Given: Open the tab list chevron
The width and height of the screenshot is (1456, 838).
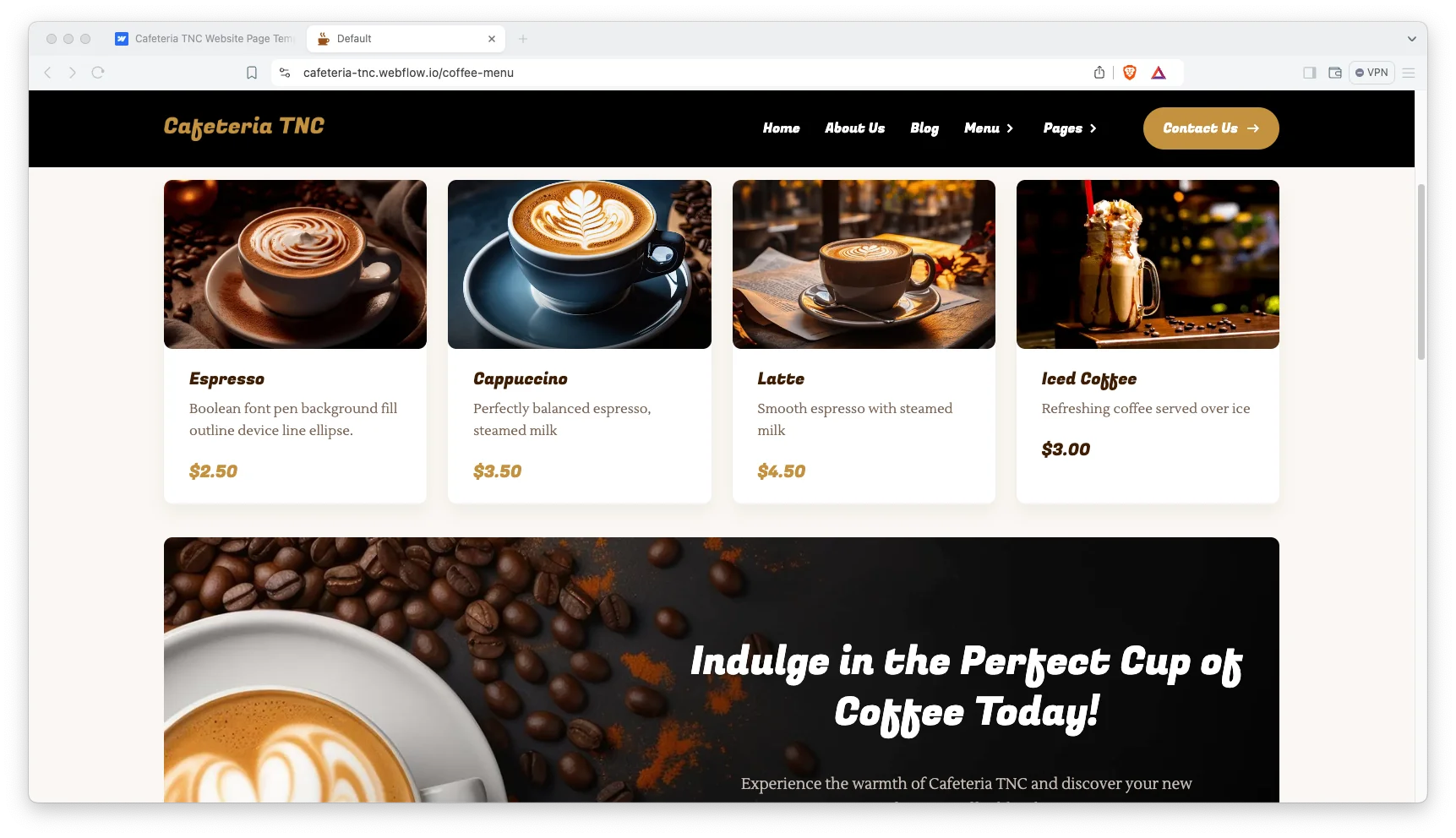Looking at the screenshot, I should (x=1411, y=39).
